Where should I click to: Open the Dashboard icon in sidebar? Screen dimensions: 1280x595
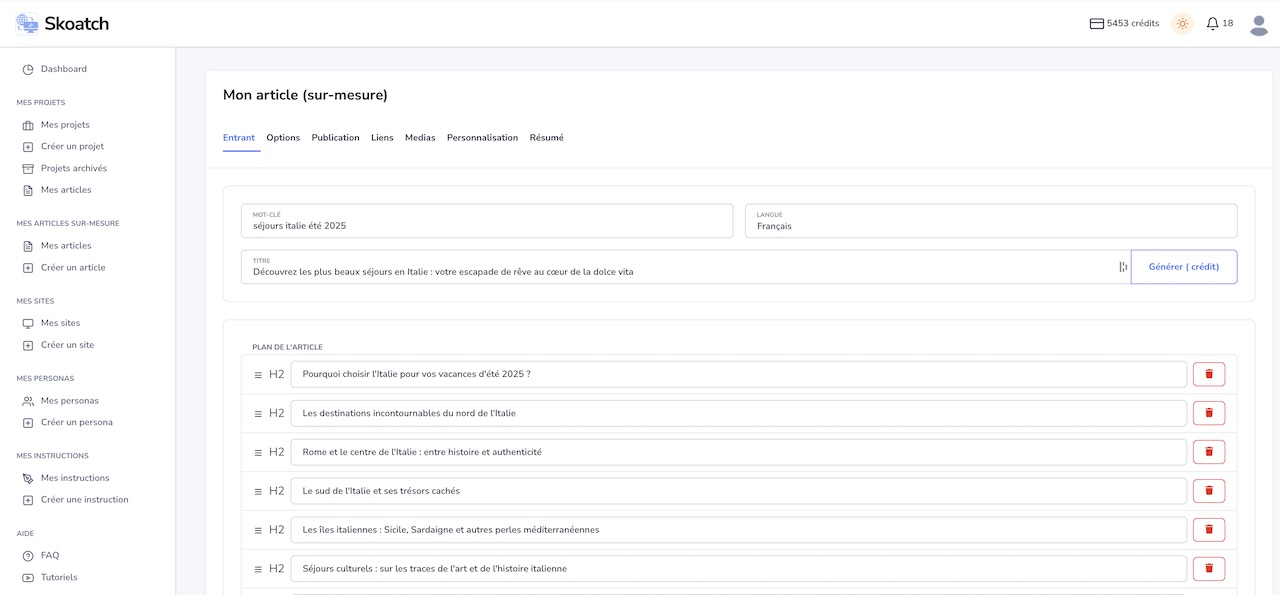(x=28, y=69)
